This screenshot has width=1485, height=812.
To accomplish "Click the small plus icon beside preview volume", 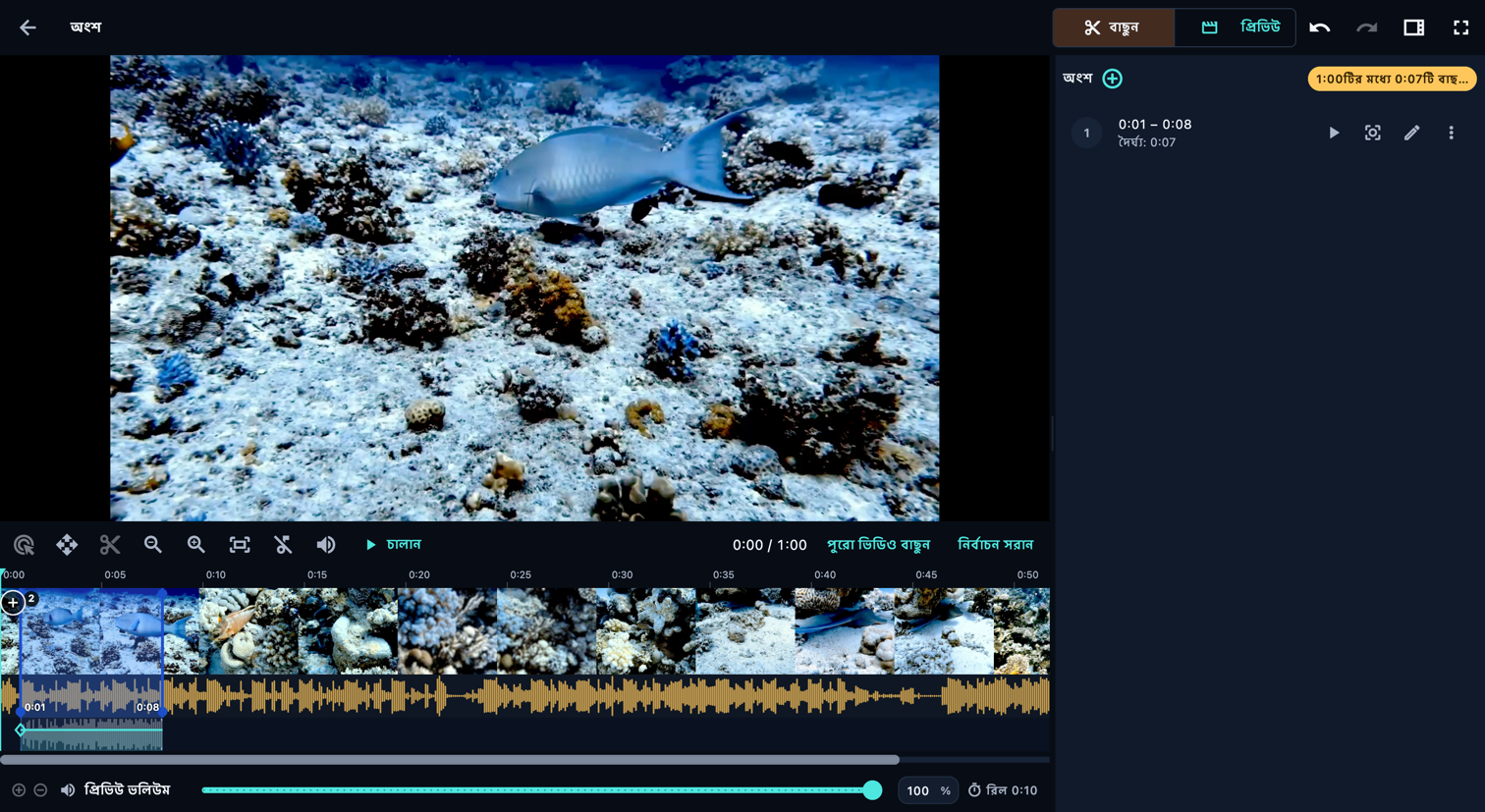I will [19, 790].
